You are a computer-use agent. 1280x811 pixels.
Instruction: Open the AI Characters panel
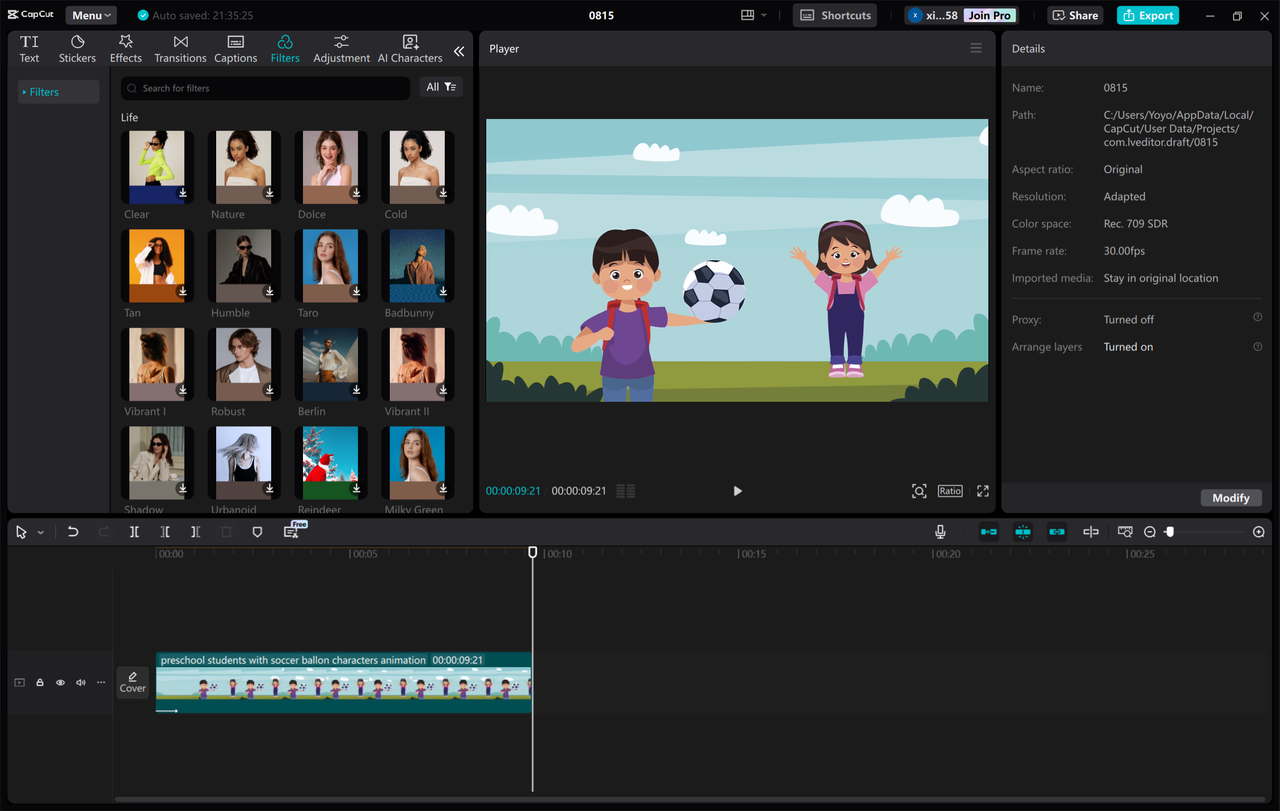[410, 48]
